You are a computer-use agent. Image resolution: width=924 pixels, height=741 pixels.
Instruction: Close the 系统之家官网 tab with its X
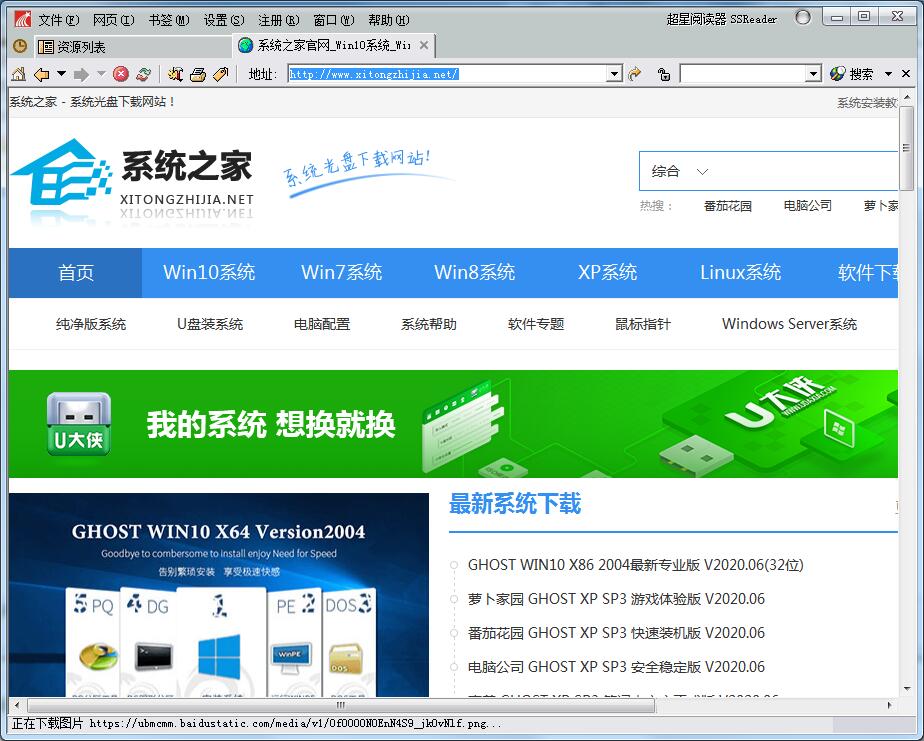click(x=424, y=45)
